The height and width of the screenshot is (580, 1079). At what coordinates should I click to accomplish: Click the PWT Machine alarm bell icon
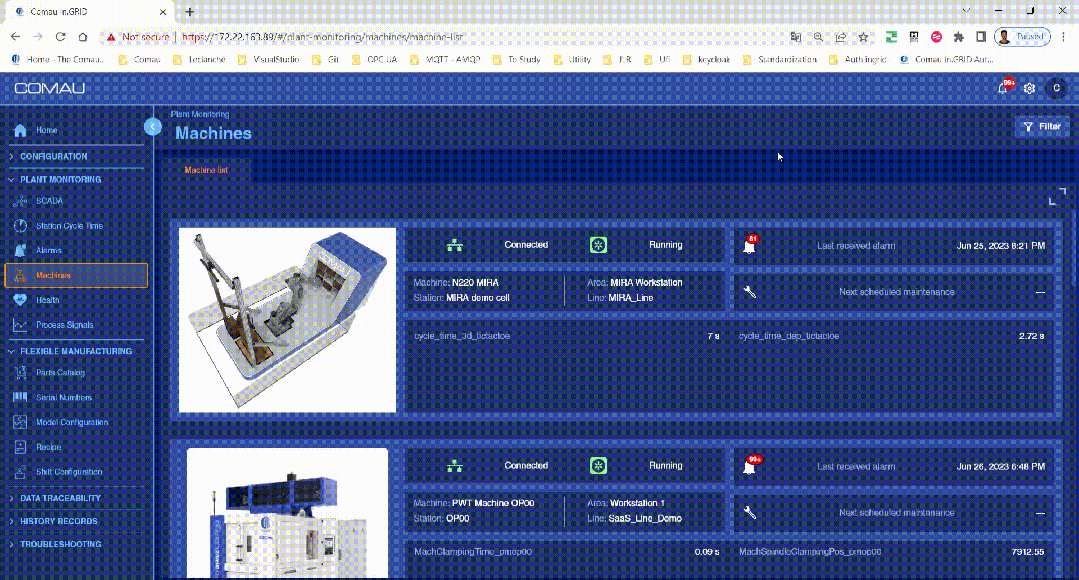click(749, 466)
